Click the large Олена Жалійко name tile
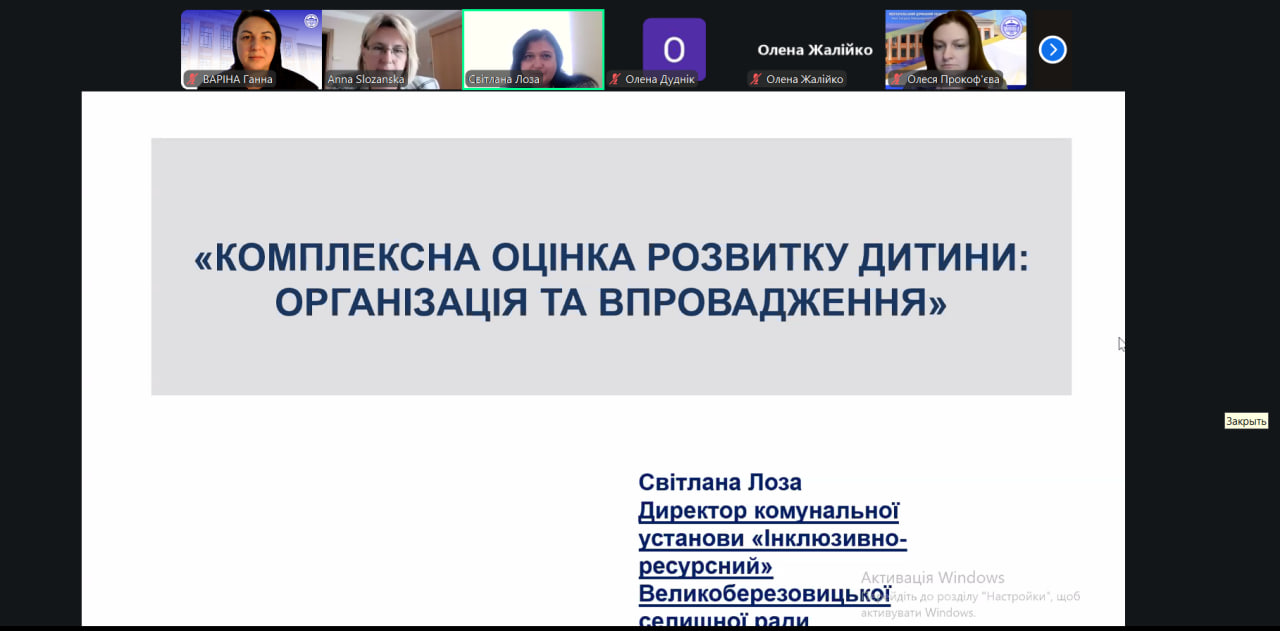This screenshot has width=1280, height=631. [x=814, y=49]
